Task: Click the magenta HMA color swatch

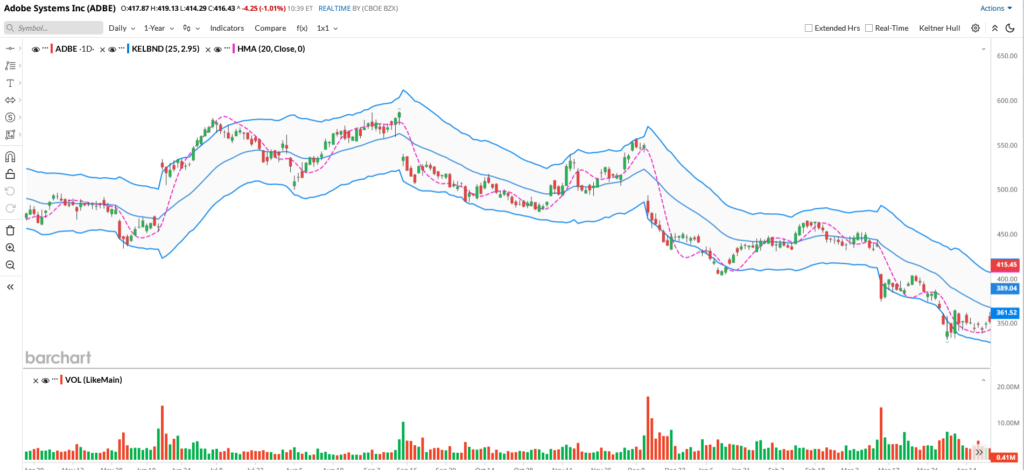Action: (234, 48)
